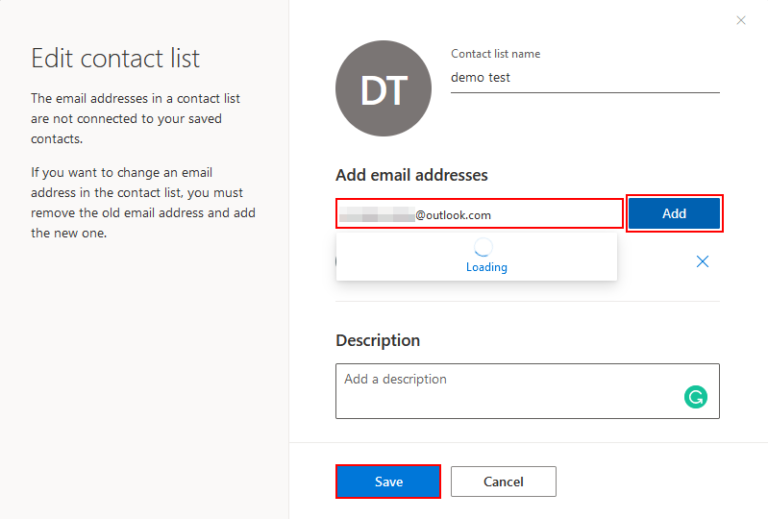Click the "demo test" name text
Viewport: 768px width, 519px height.
click(480, 77)
